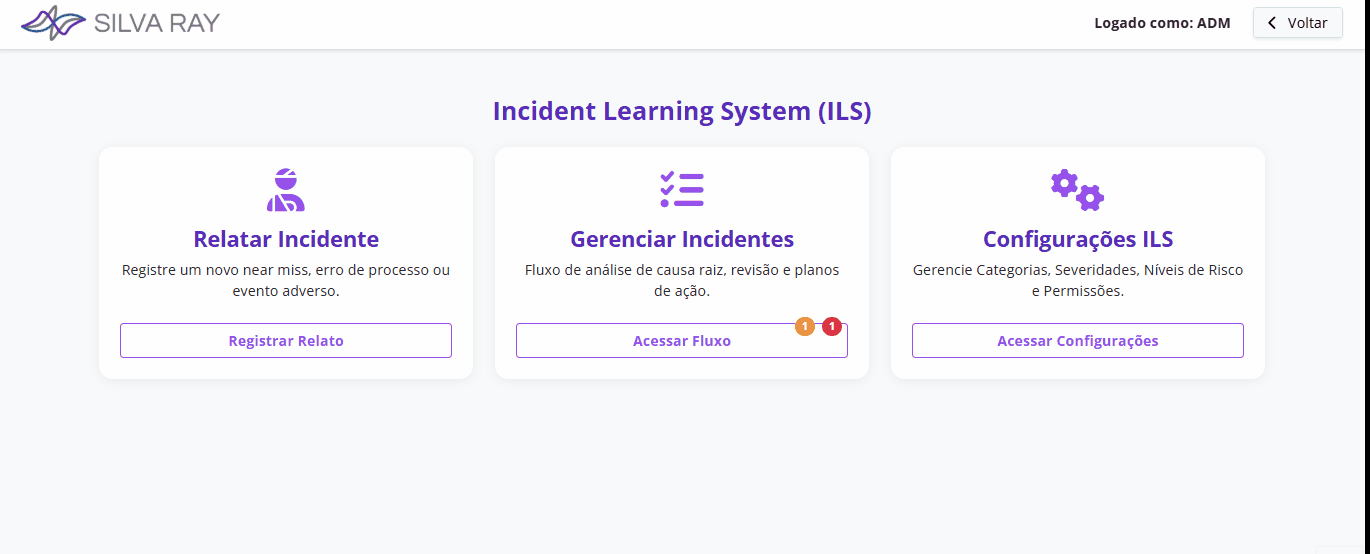Click the double gears icon for Configurações ILS
Viewport: 1370px width, 554px height.
point(1077,190)
